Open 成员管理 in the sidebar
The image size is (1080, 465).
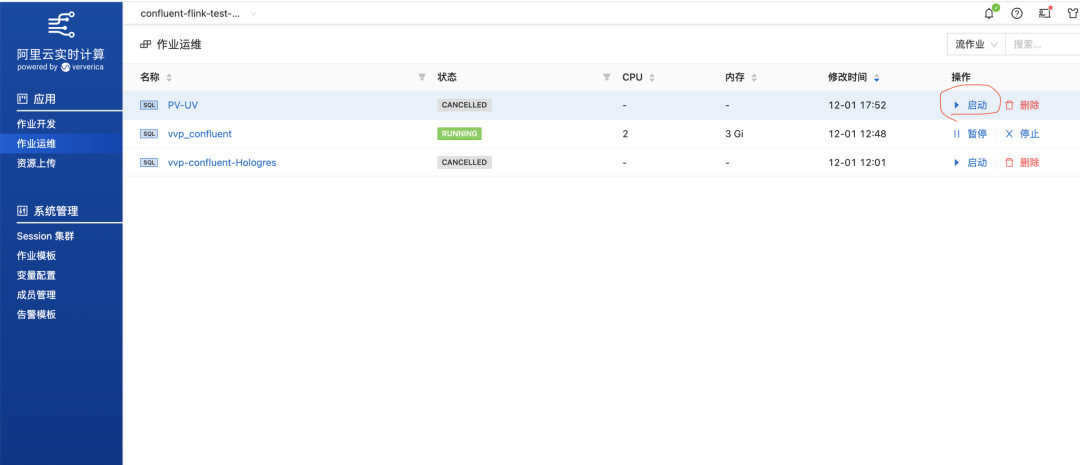[x=37, y=295]
